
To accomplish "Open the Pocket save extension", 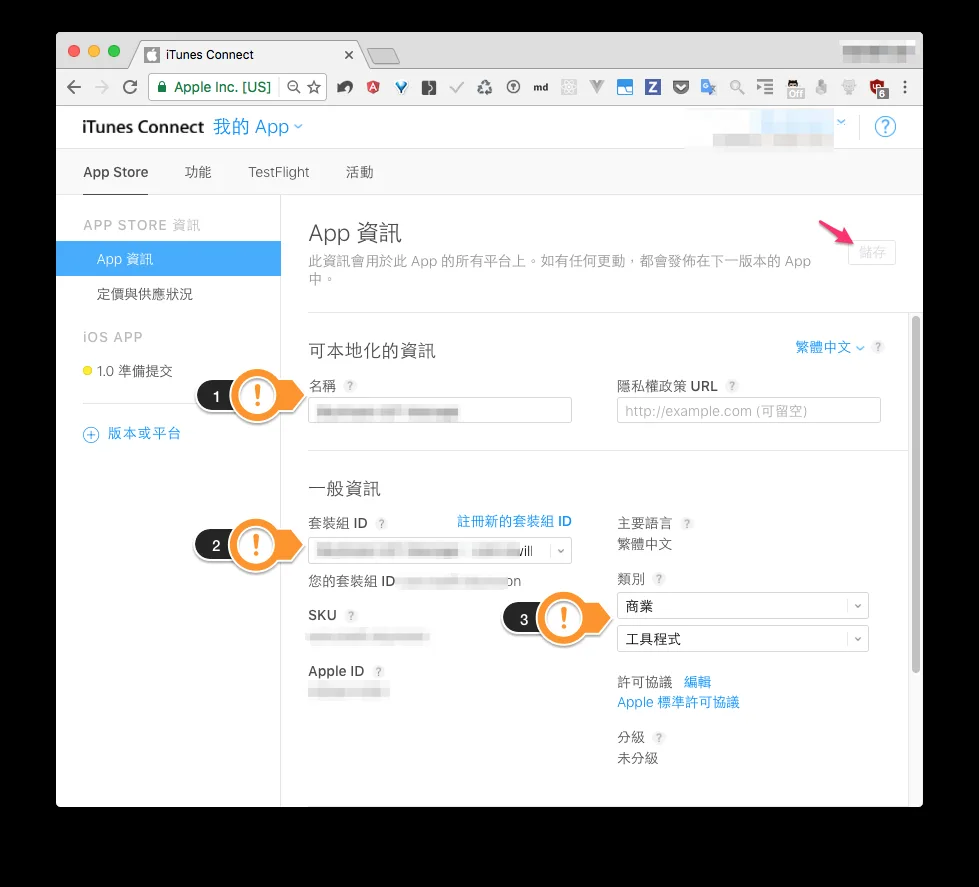I will [x=681, y=87].
